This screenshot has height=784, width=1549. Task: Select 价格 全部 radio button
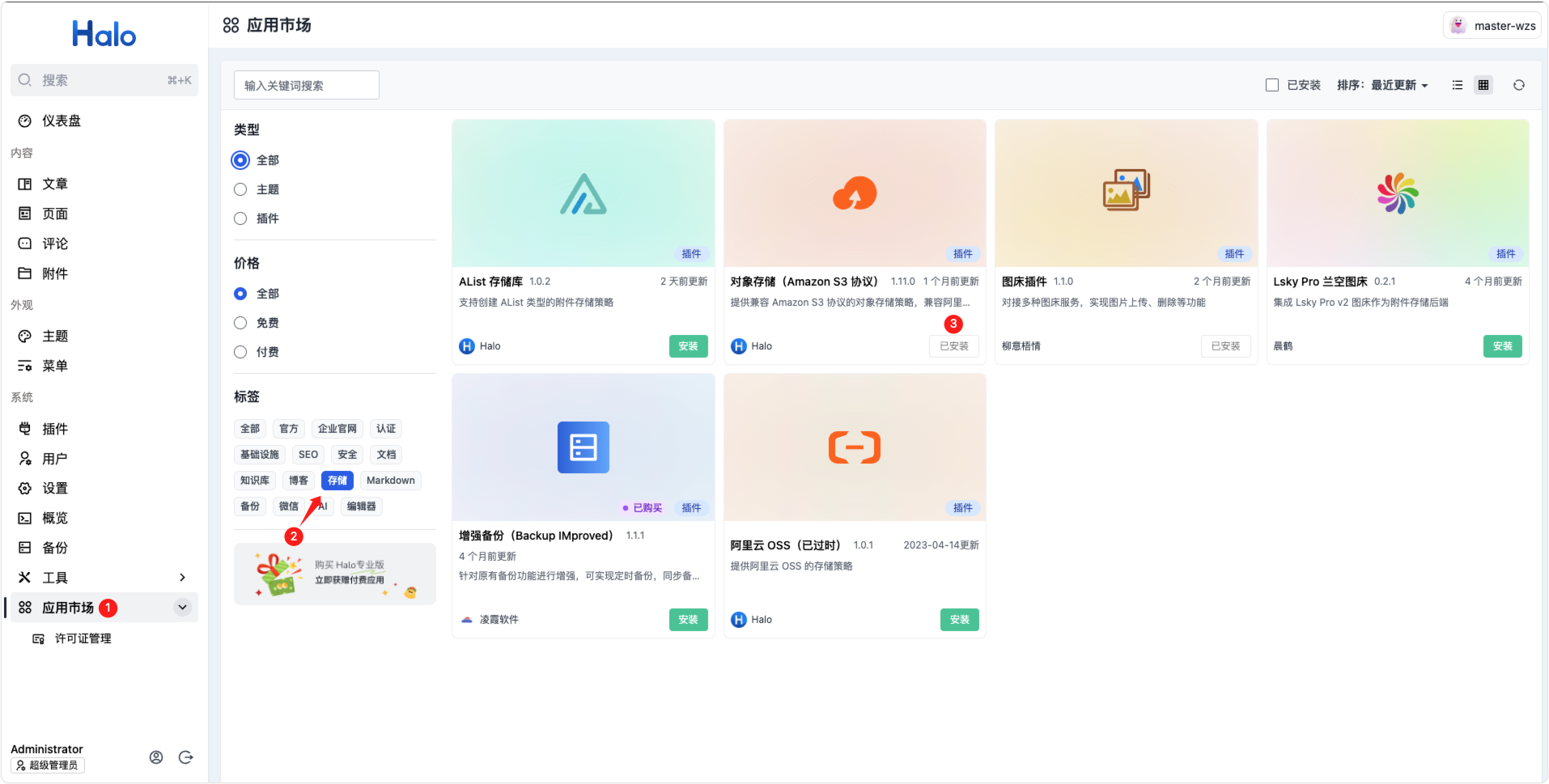pyautogui.click(x=240, y=294)
